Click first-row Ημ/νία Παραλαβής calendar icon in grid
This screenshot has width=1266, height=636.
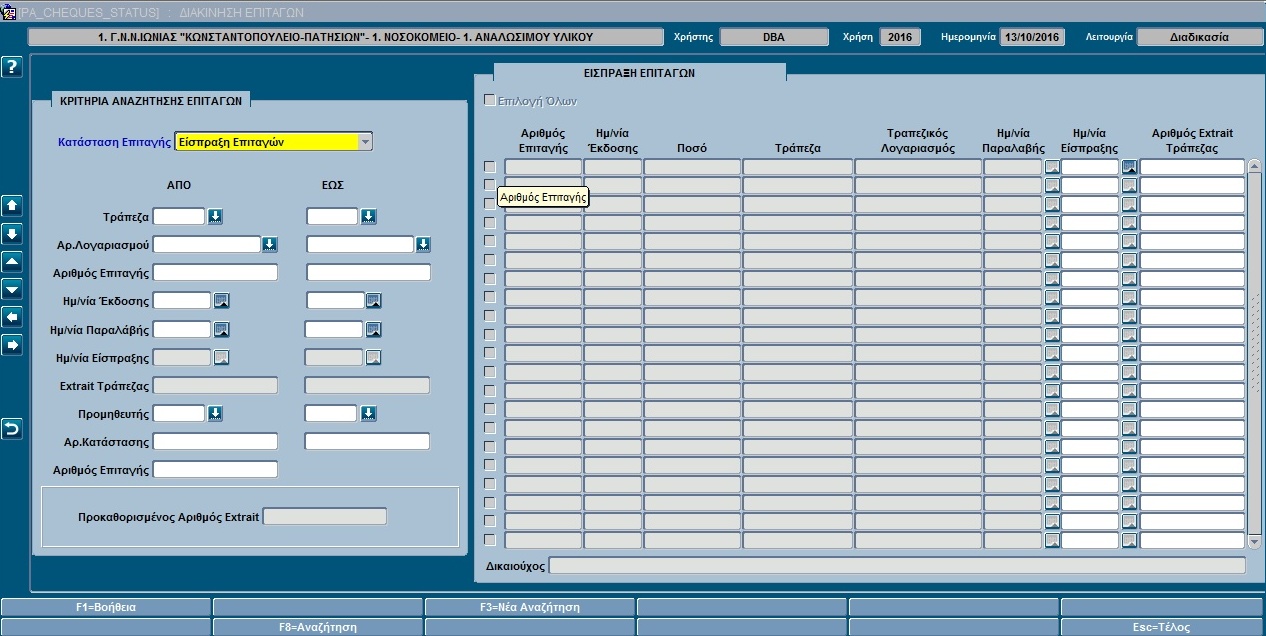[x=1052, y=167]
